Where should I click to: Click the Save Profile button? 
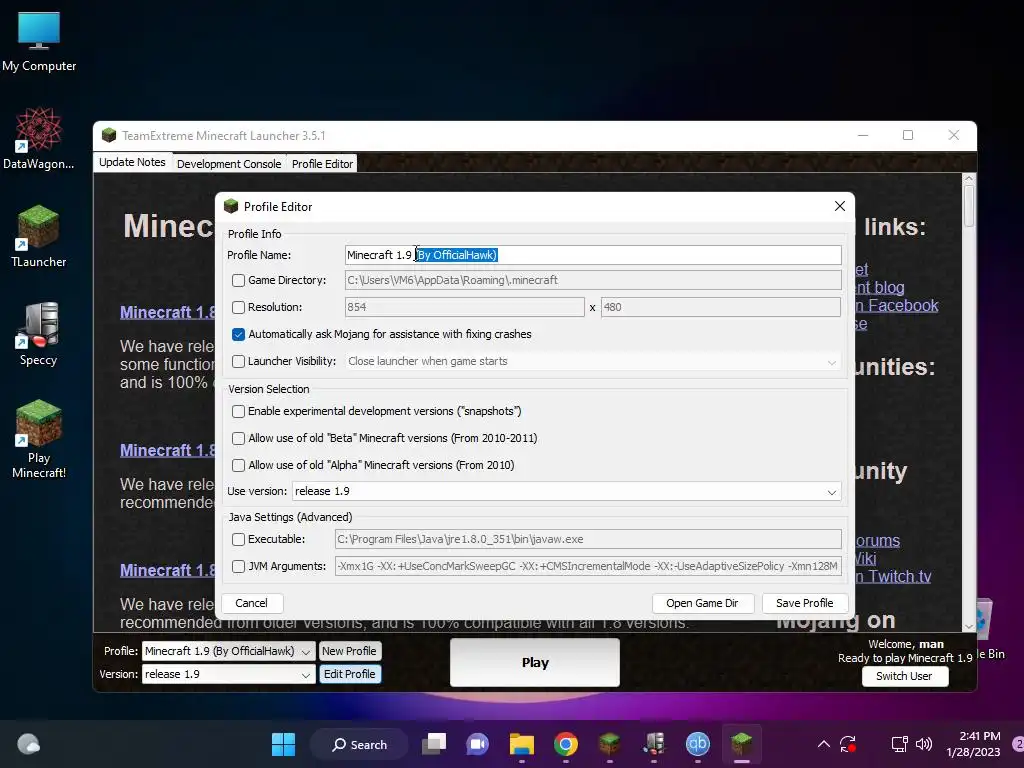[x=805, y=603]
